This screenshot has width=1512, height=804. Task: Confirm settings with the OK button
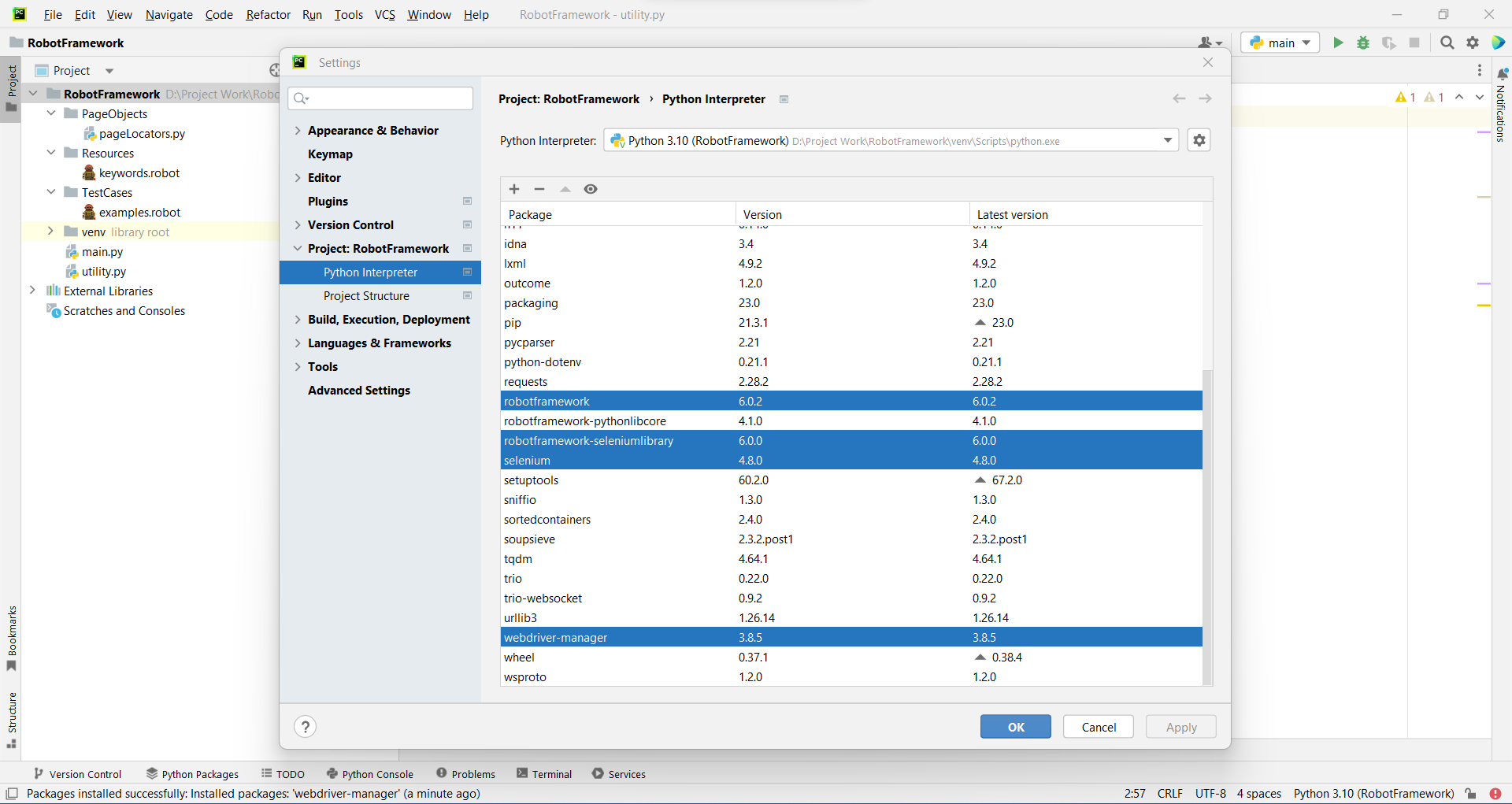click(x=1015, y=726)
